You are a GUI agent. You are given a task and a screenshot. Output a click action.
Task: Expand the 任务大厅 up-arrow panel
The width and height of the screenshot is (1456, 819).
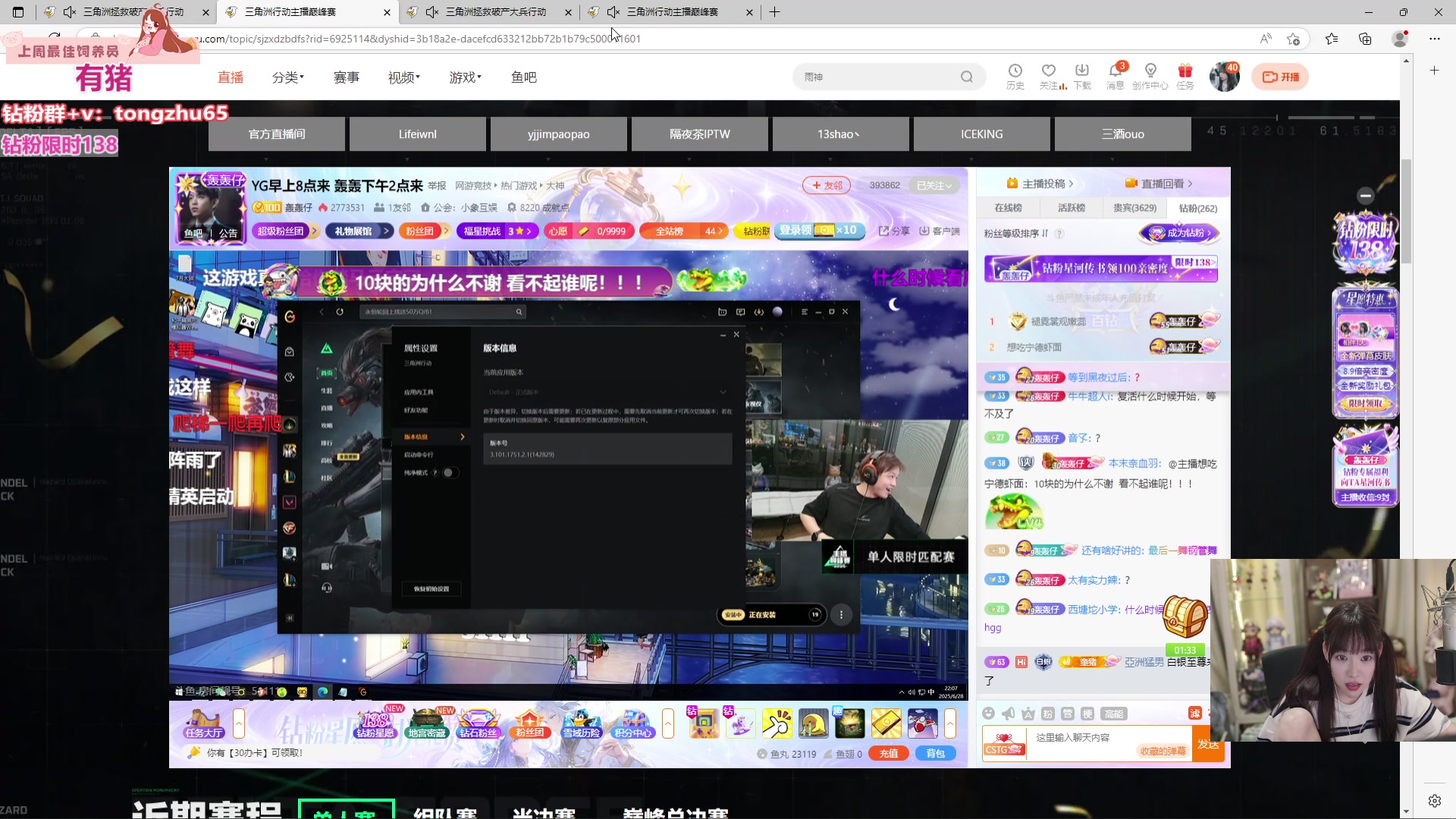(x=239, y=723)
